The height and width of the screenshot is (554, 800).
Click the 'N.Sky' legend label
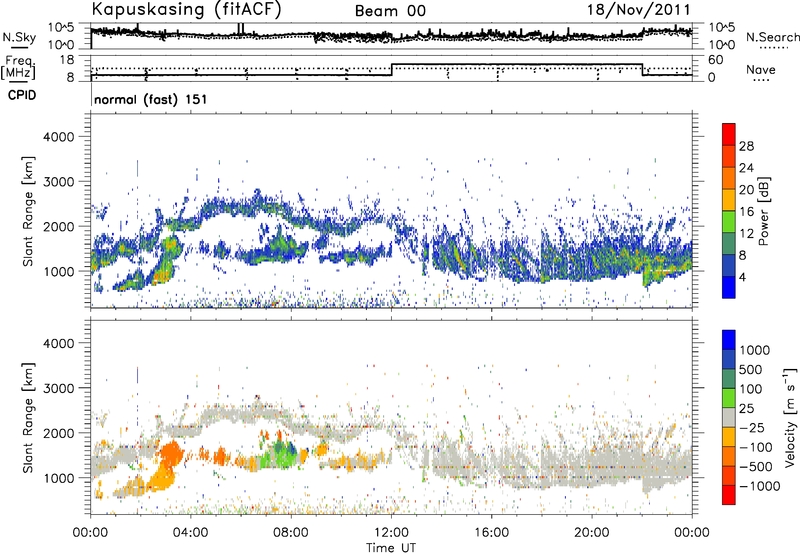[19, 37]
